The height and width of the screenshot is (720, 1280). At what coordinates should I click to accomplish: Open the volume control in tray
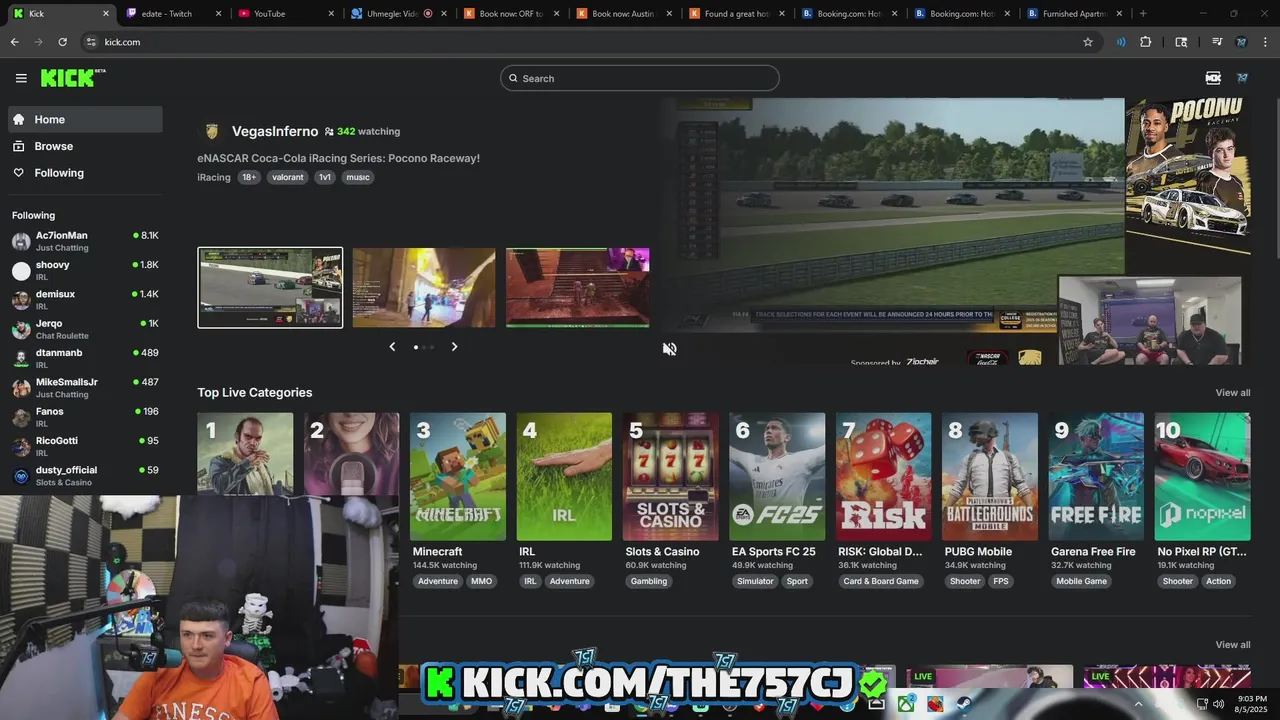click(1218, 704)
